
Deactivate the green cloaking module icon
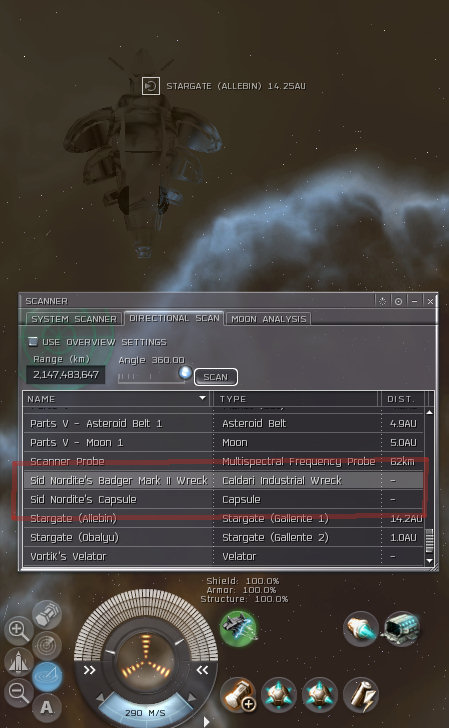(x=239, y=628)
